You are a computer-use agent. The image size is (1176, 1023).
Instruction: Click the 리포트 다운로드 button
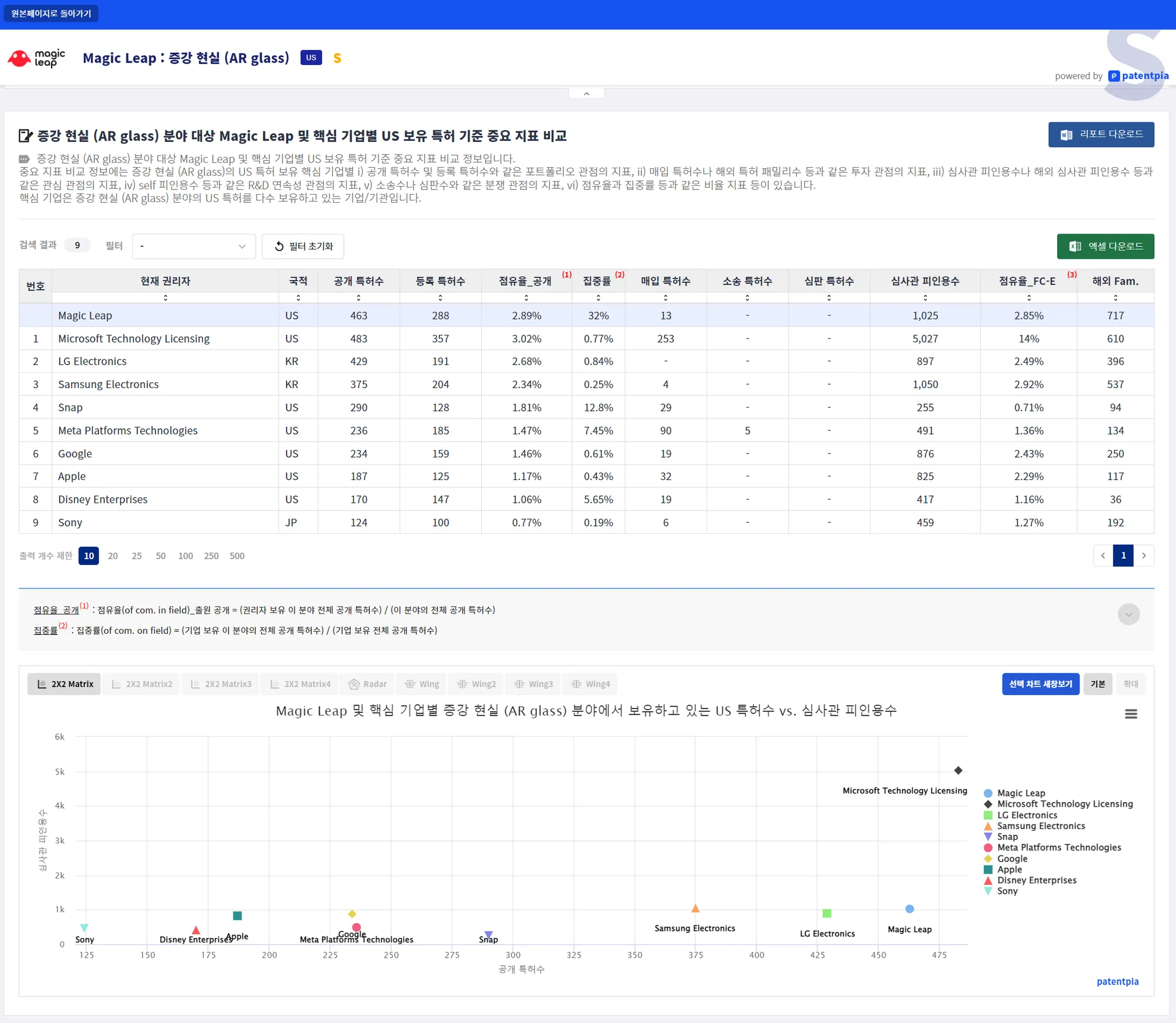click(x=1101, y=134)
